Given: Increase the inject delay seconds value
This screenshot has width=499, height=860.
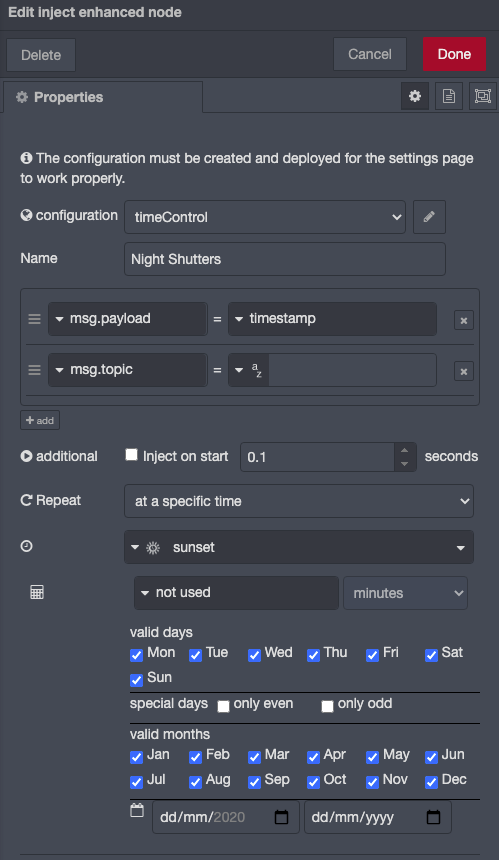Looking at the screenshot, I should pyautogui.click(x=405, y=450).
